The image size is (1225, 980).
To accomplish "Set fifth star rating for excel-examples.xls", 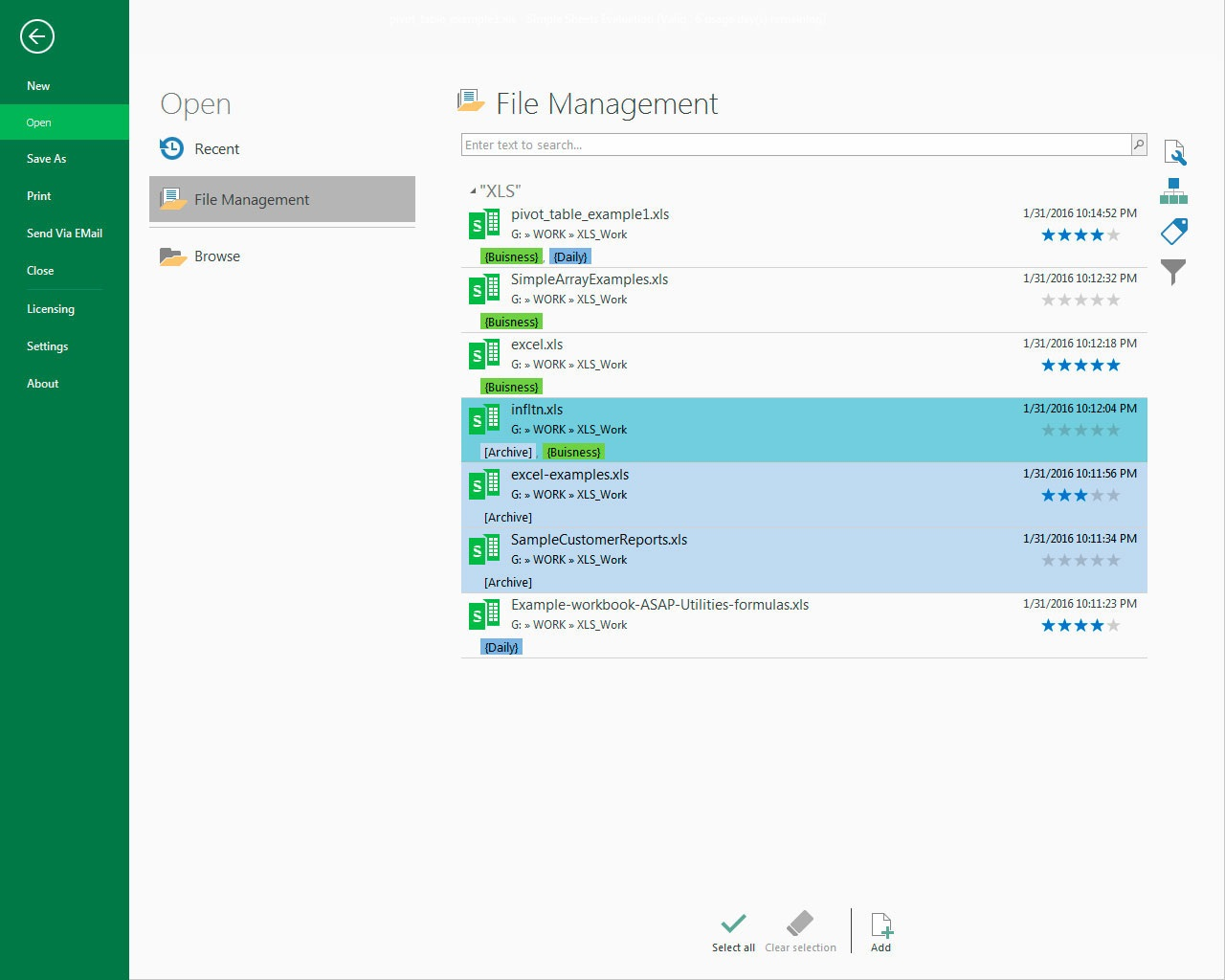I will [x=1113, y=496].
